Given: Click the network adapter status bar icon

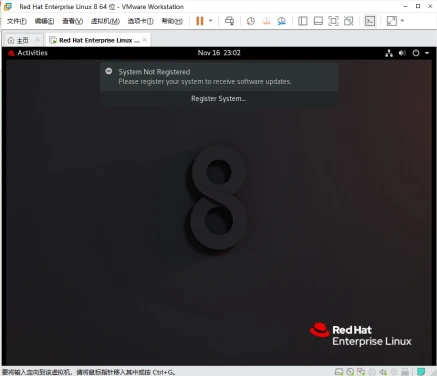Looking at the screenshot, I should point(361,372).
